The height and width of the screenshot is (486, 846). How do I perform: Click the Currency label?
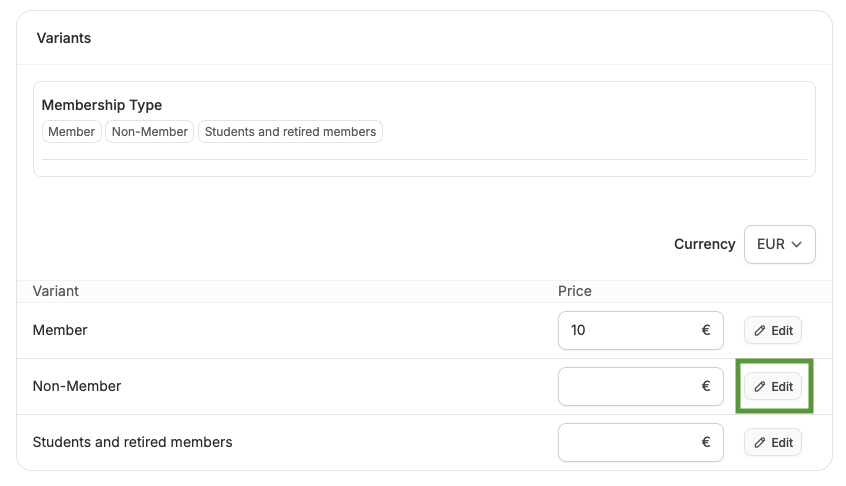tap(705, 244)
